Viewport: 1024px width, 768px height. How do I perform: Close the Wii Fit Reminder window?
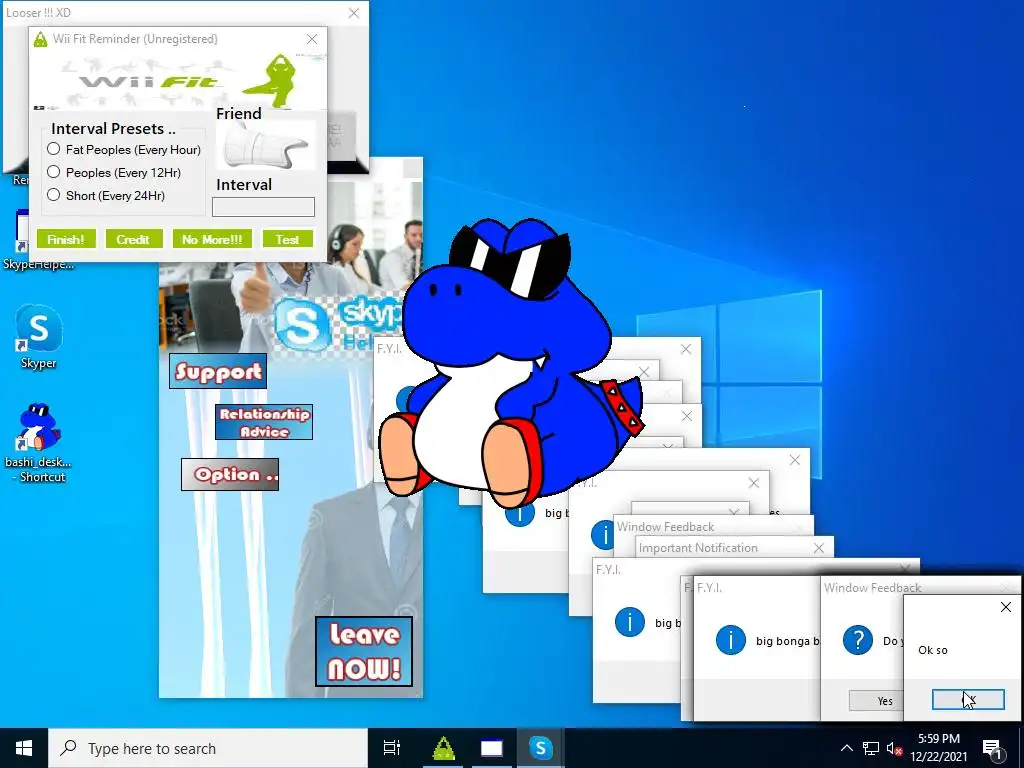tap(312, 39)
